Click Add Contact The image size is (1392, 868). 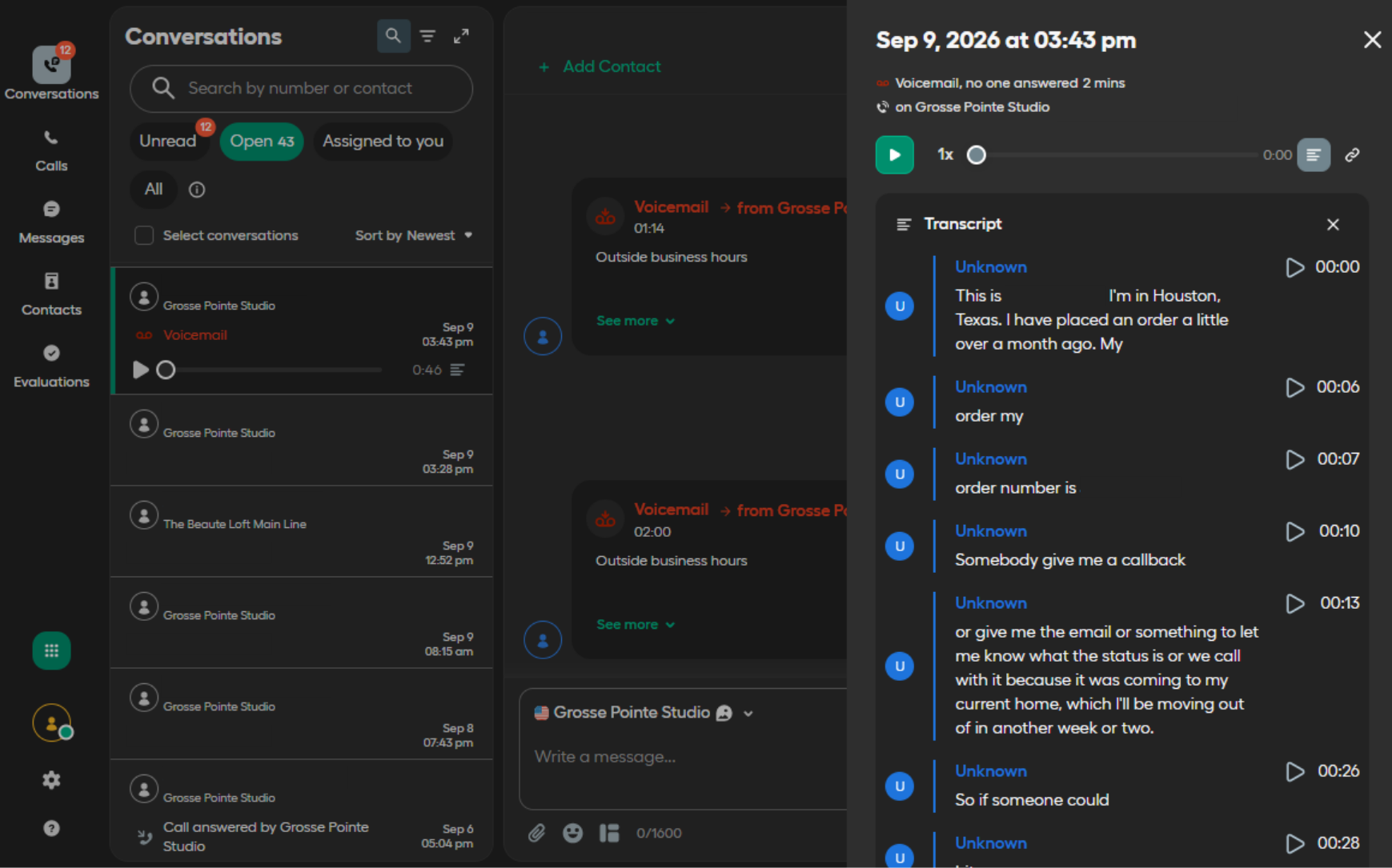pyautogui.click(x=600, y=66)
